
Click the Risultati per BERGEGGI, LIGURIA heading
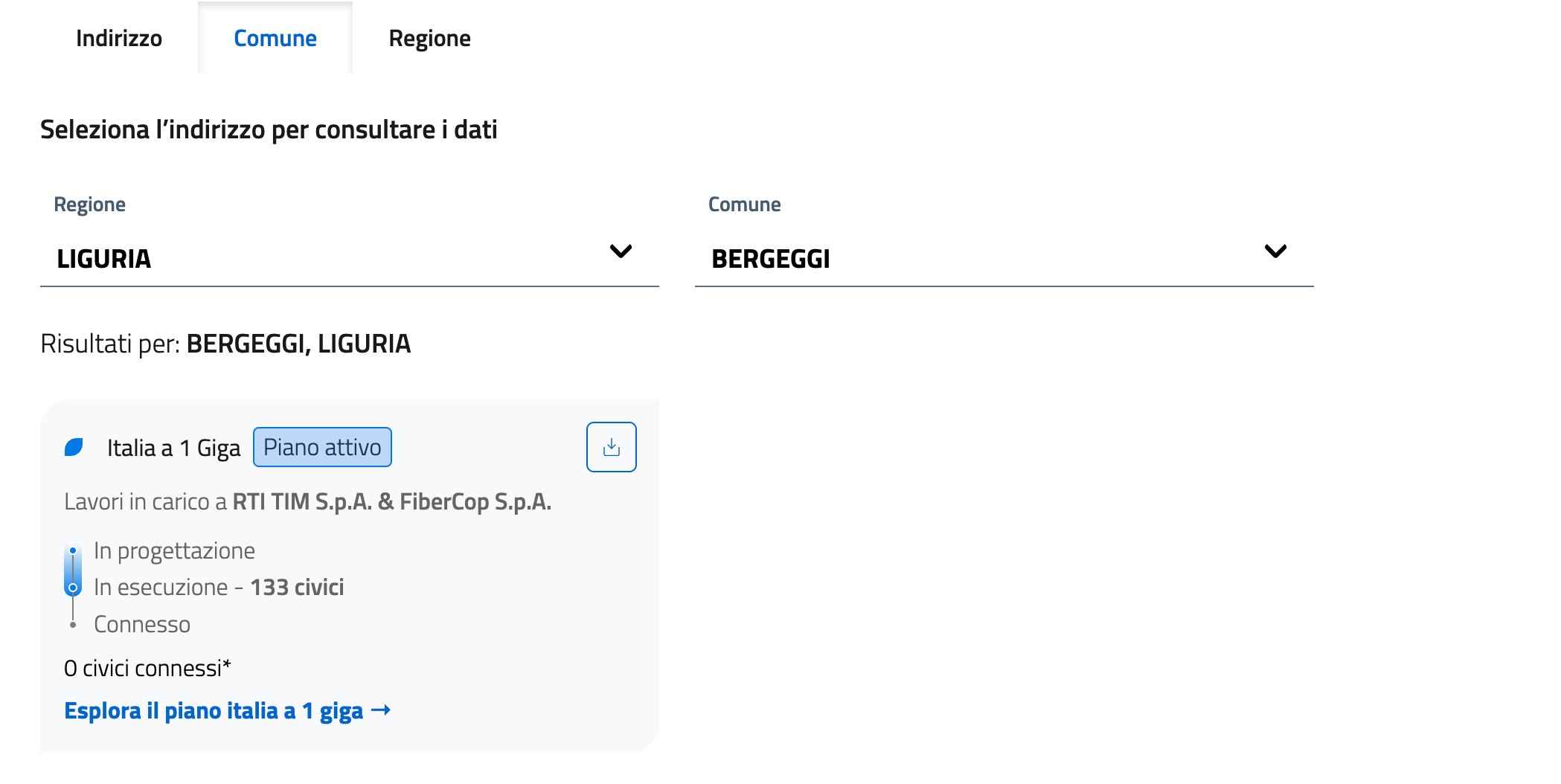click(x=225, y=344)
